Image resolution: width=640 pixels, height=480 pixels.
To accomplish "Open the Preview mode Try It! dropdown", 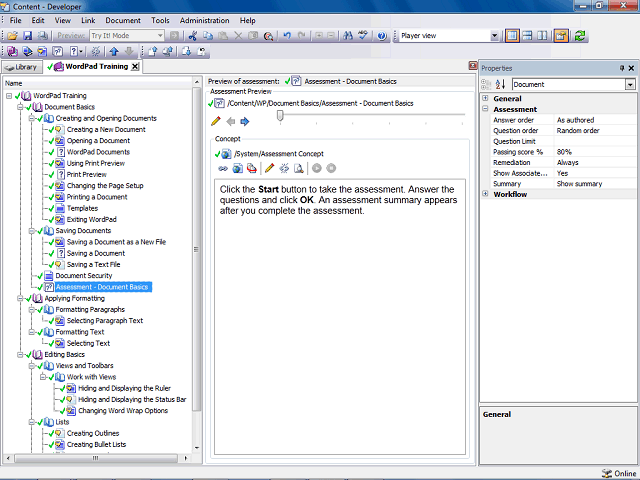I will [x=160, y=36].
